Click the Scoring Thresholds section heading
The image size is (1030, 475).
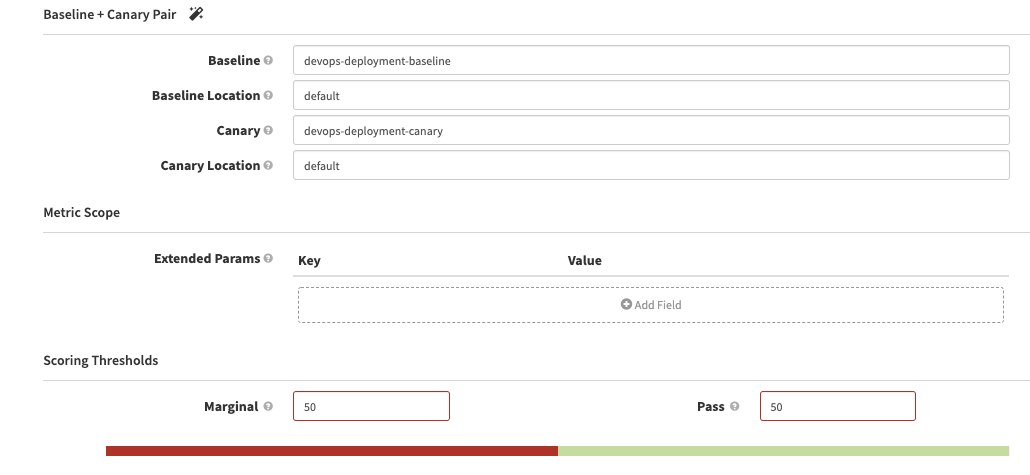pos(101,360)
